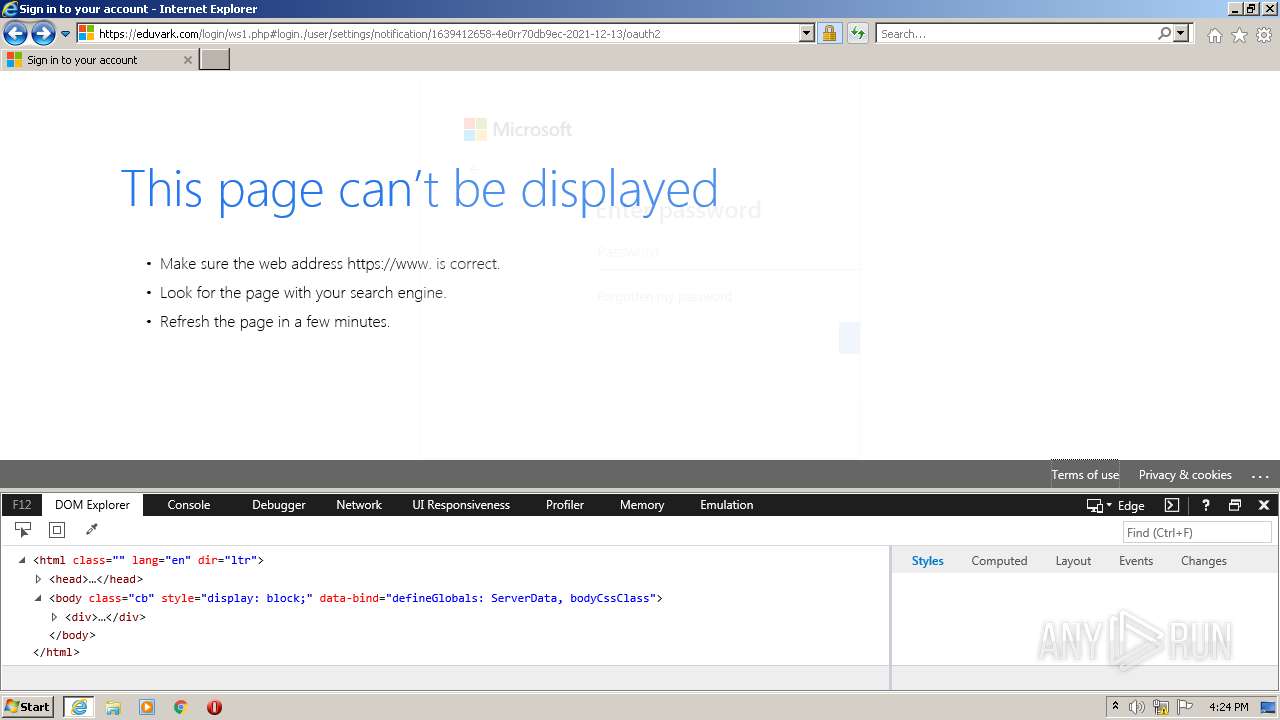This screenshot has height=720, width=1280.
Task: Expand the head node
Action: (x=38, y=579)
